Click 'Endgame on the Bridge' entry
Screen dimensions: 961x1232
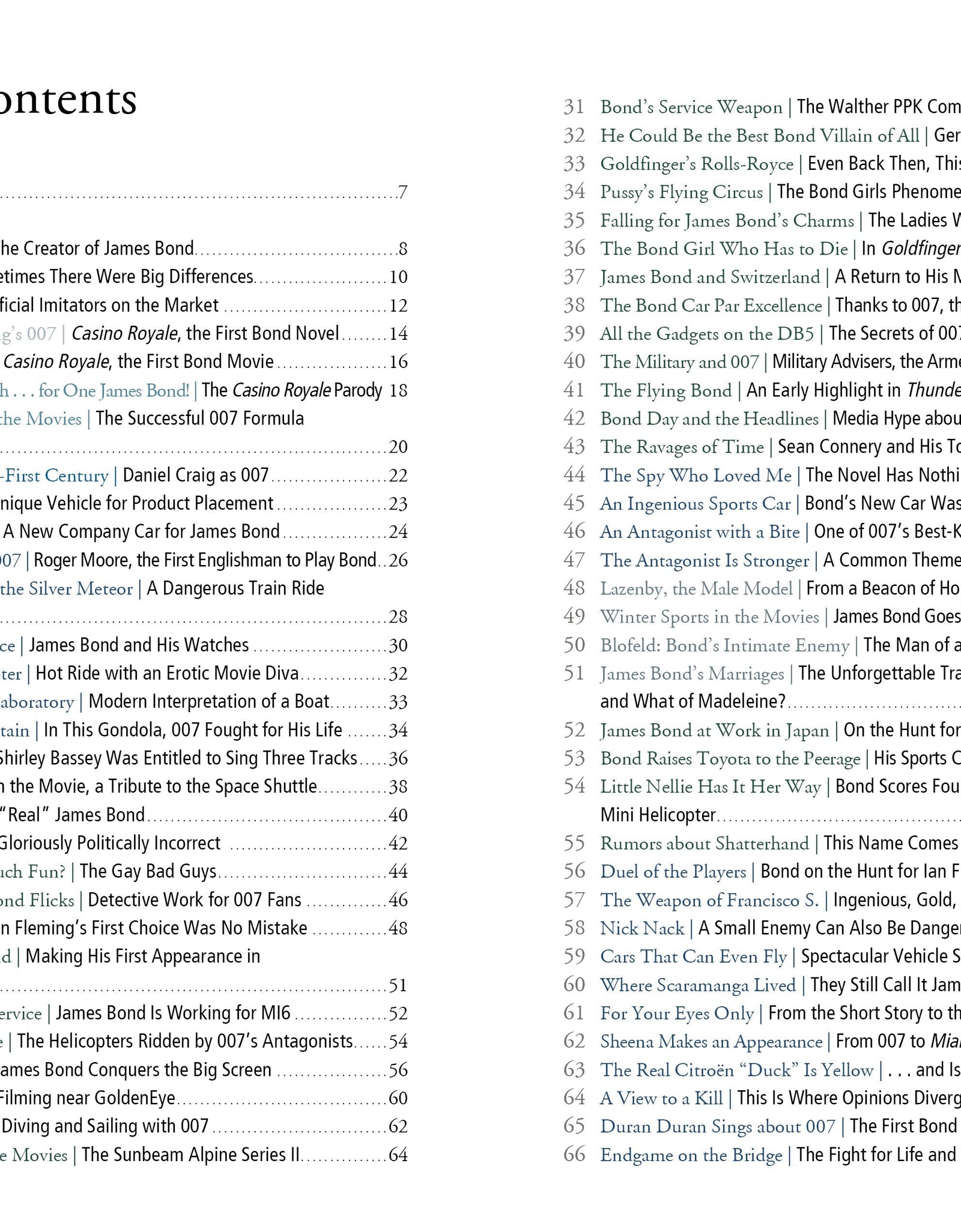coord(691,1155)
